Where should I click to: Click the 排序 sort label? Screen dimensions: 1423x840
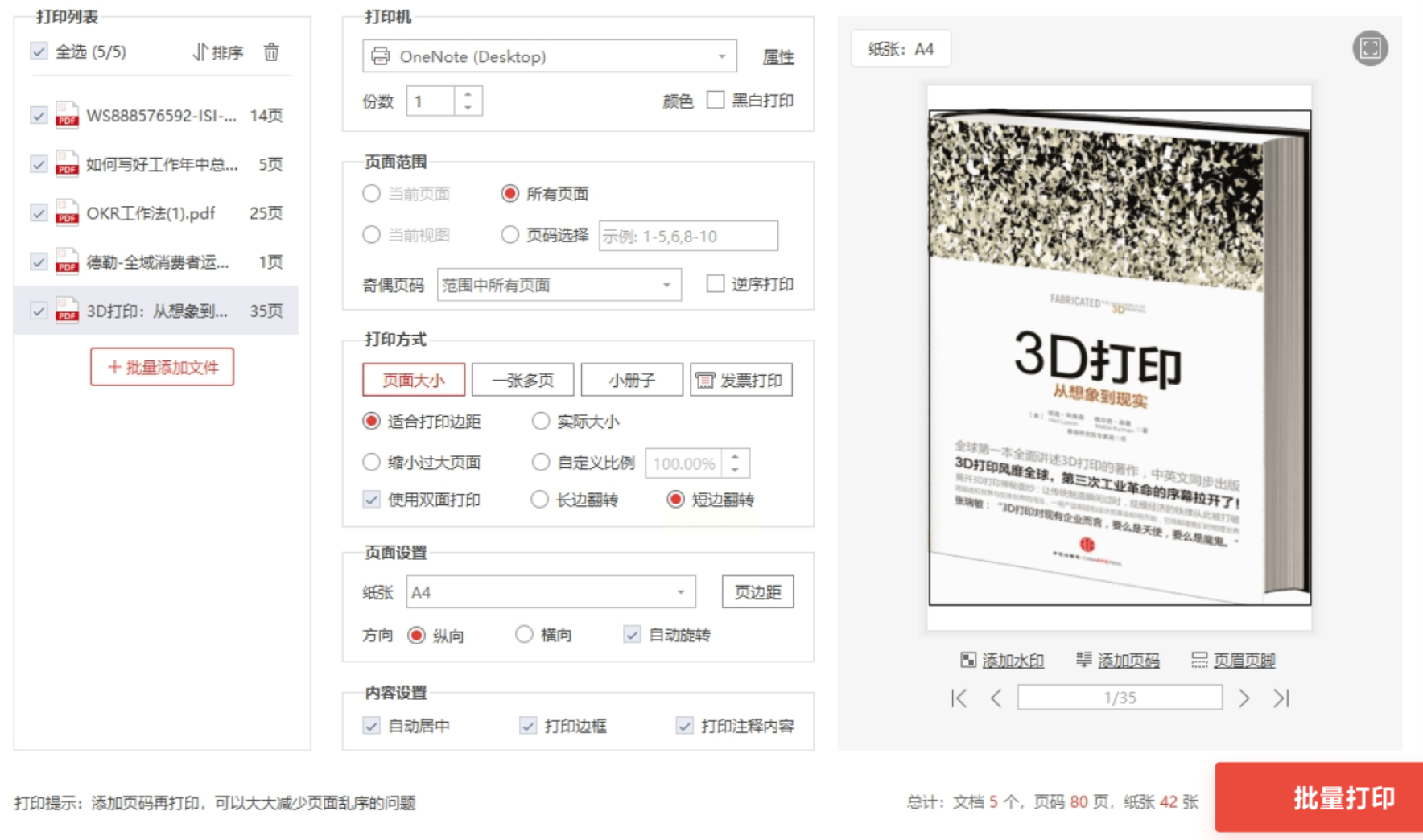pos(228,52)
